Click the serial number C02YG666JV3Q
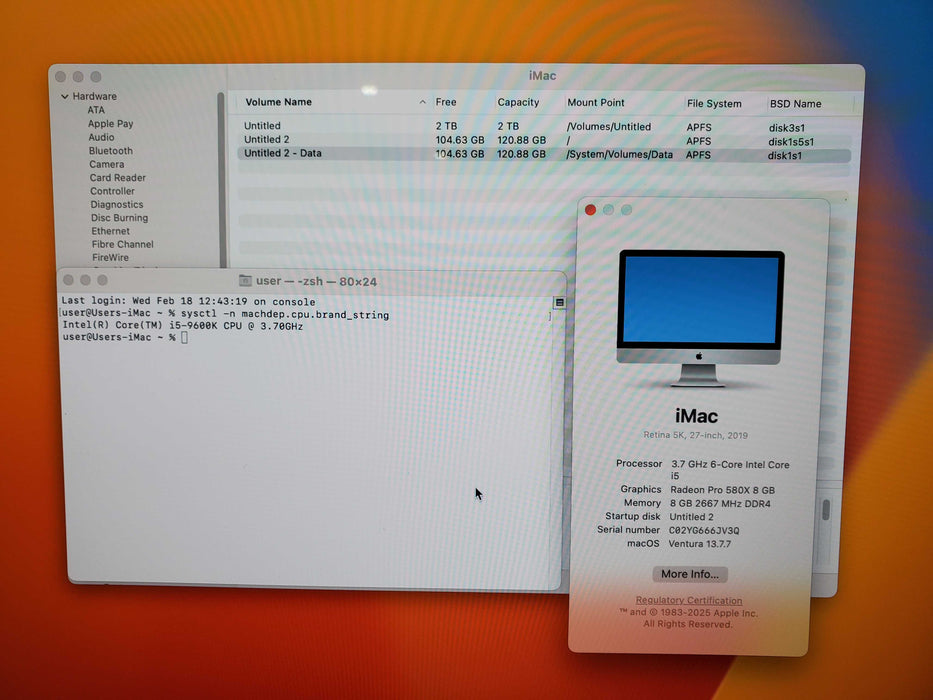The width and height of the screenshot is (933, 700). (704, 530)
